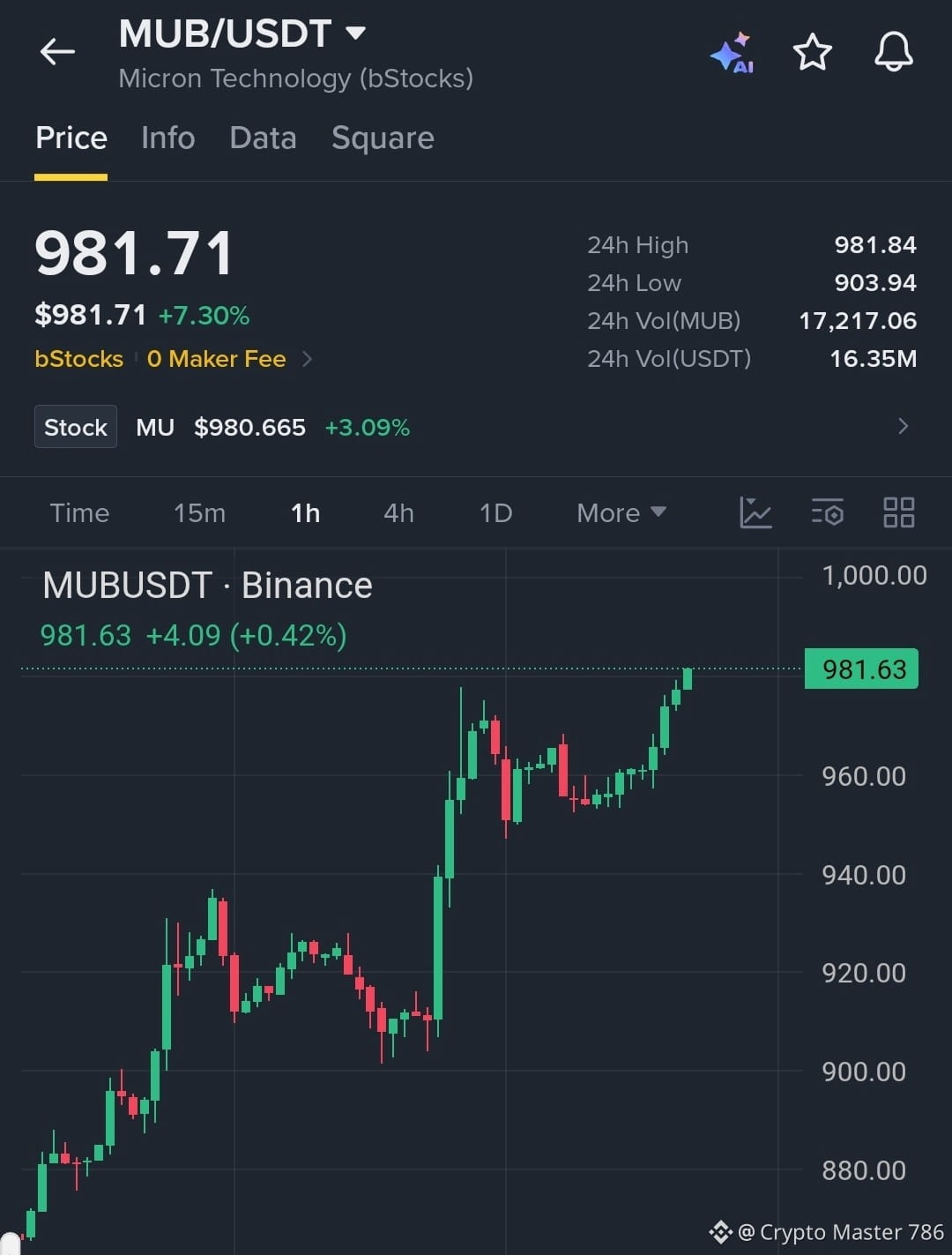Add MUB/USDT to favorites with star
This screenshot has height=1255, width=952.
pos(812,52)
